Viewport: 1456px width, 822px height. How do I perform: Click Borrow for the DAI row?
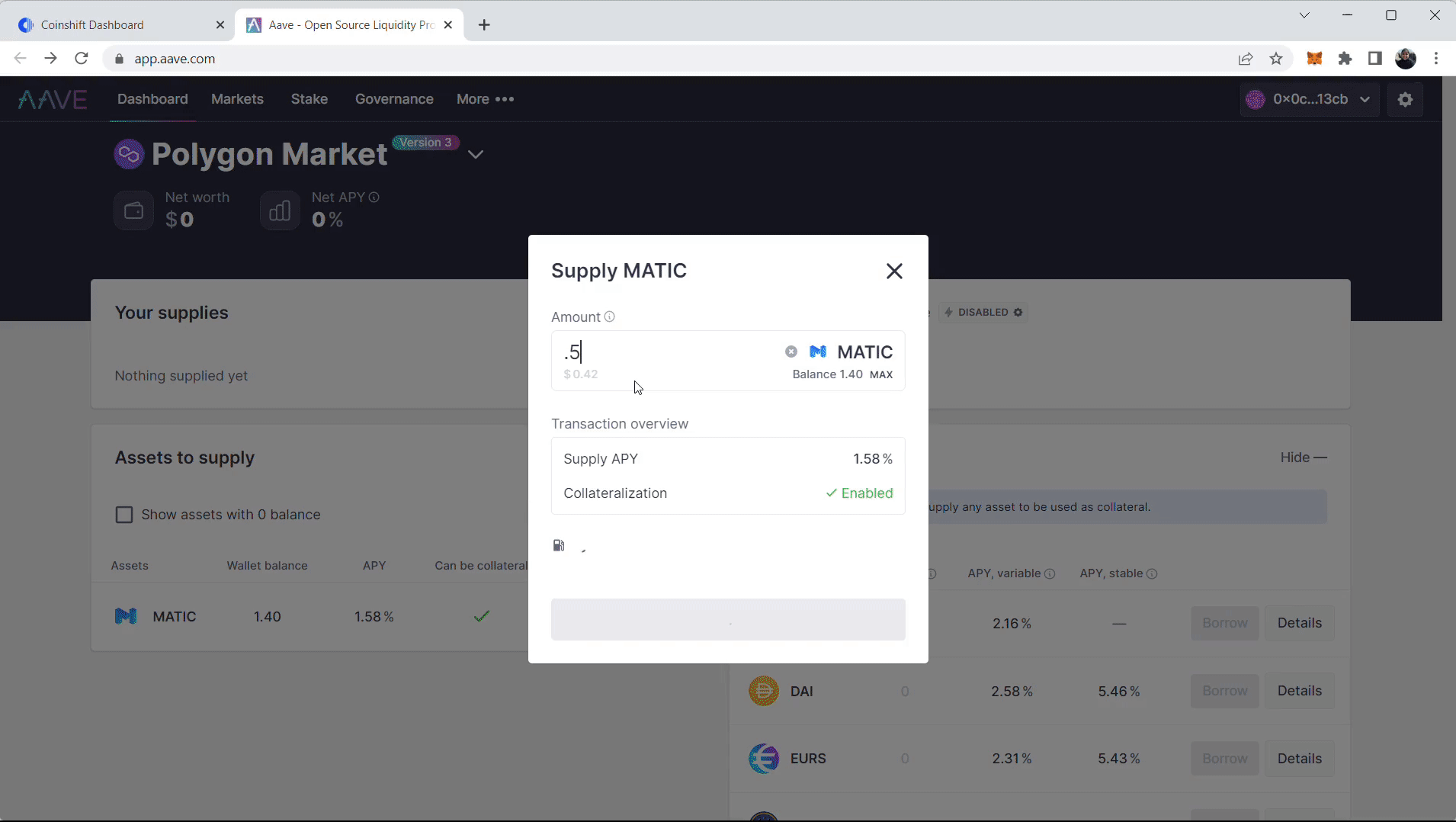tap(1224, 691)
